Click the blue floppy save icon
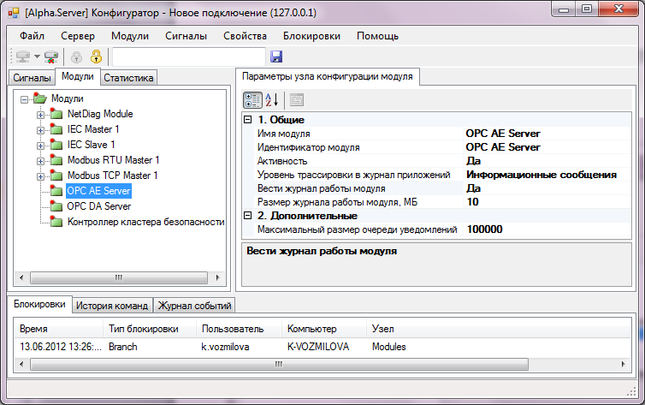Viewport: 645px width, 405px height. click(x=276, y=56)
